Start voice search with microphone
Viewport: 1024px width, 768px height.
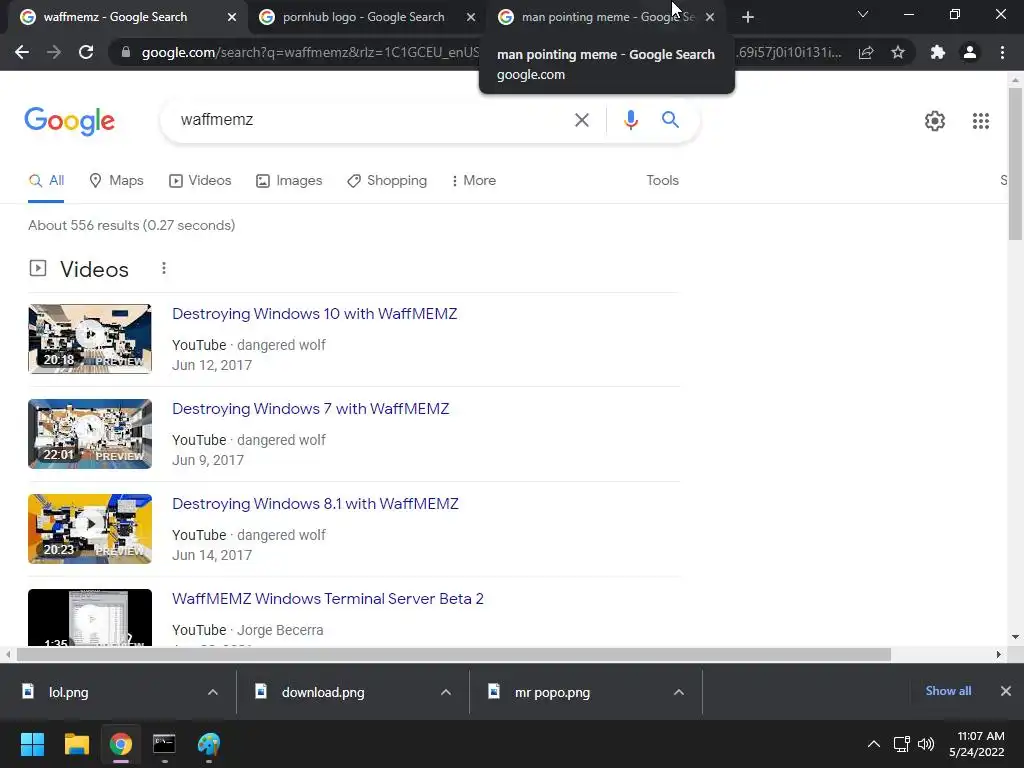click(x=630, y=120)
